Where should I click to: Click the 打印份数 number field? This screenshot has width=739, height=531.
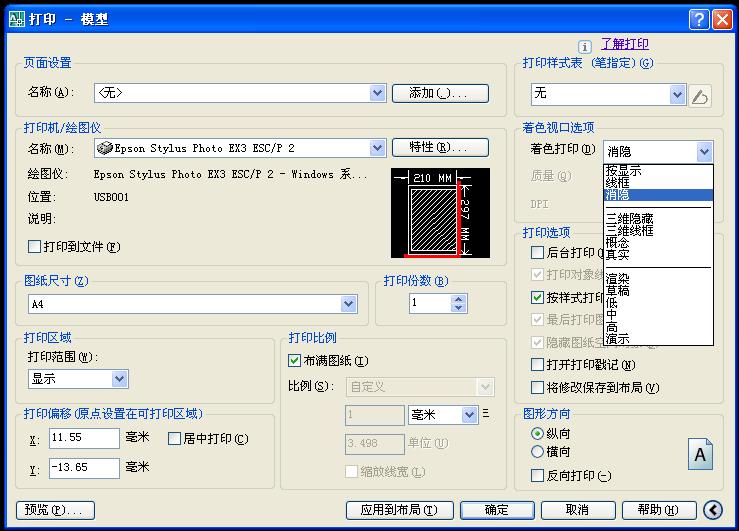430,303
